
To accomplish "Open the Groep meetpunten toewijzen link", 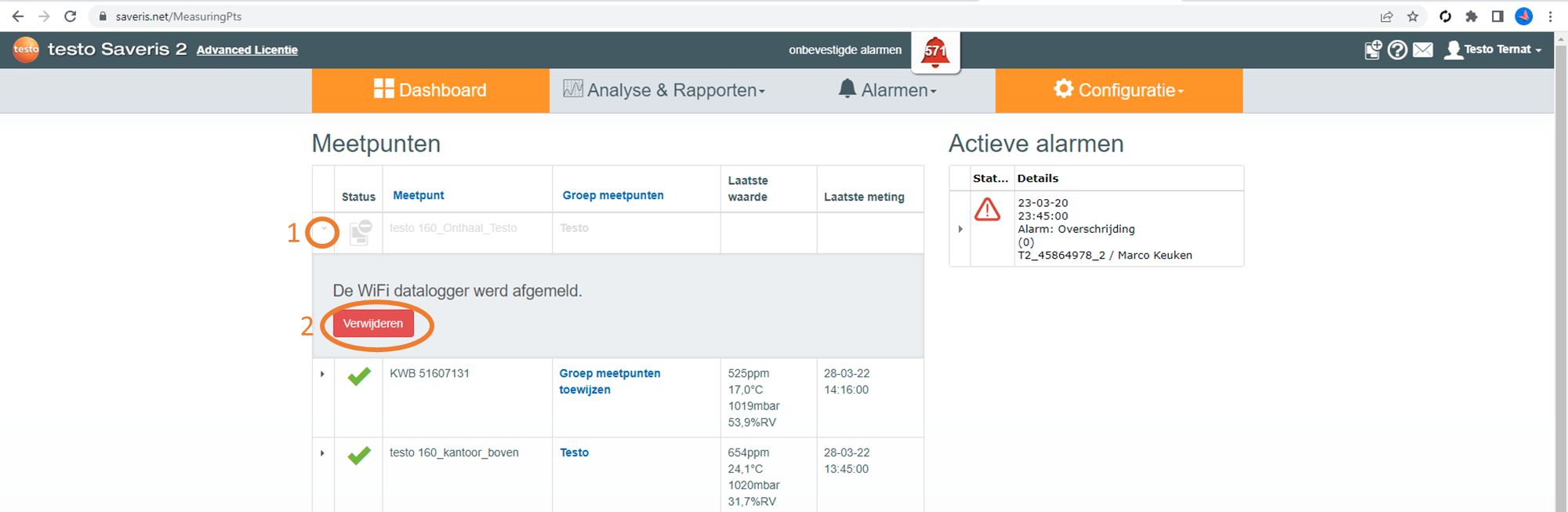I will tap(610, 382).
